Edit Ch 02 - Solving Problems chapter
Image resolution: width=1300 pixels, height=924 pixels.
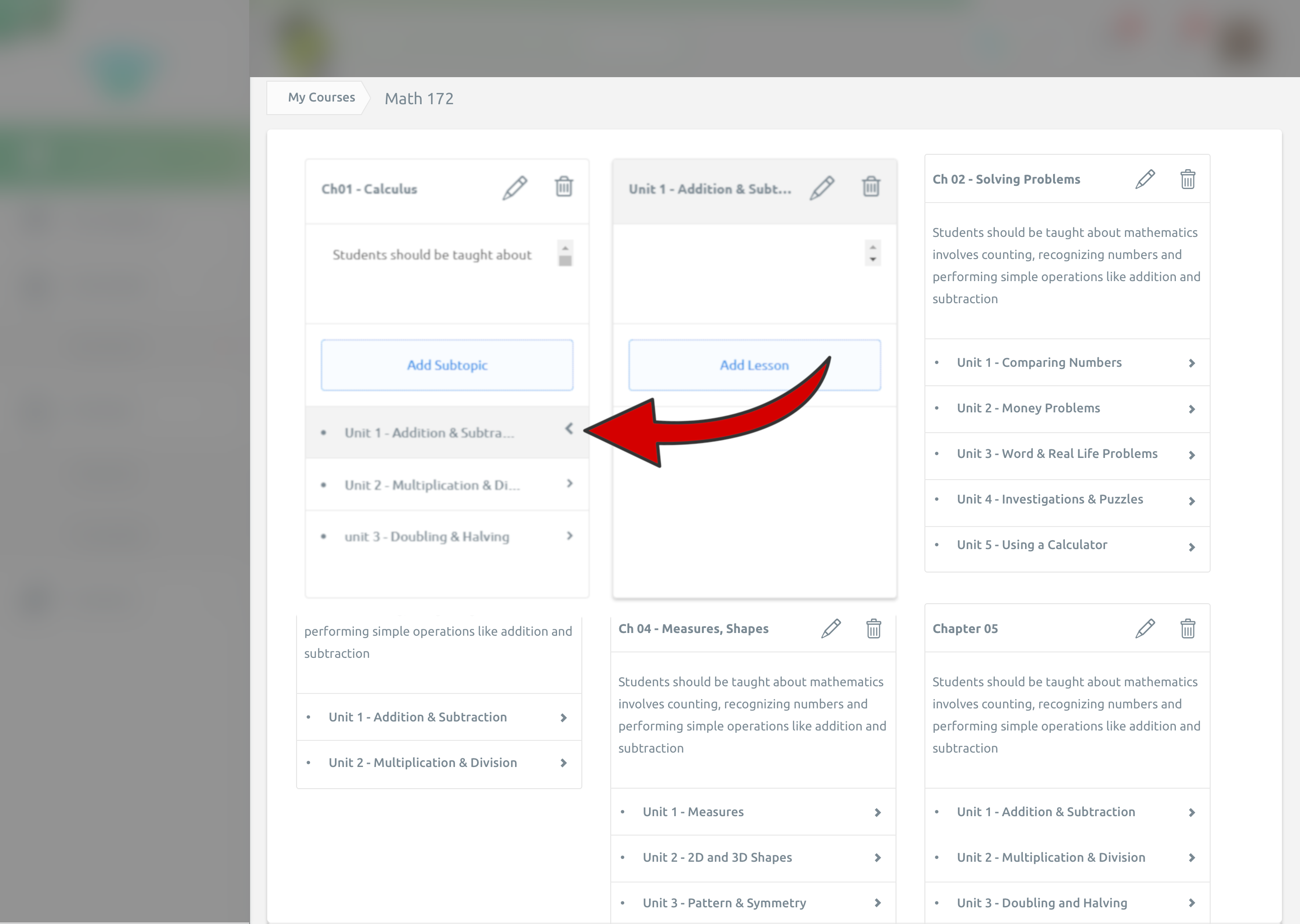[x=1145, y=179]
